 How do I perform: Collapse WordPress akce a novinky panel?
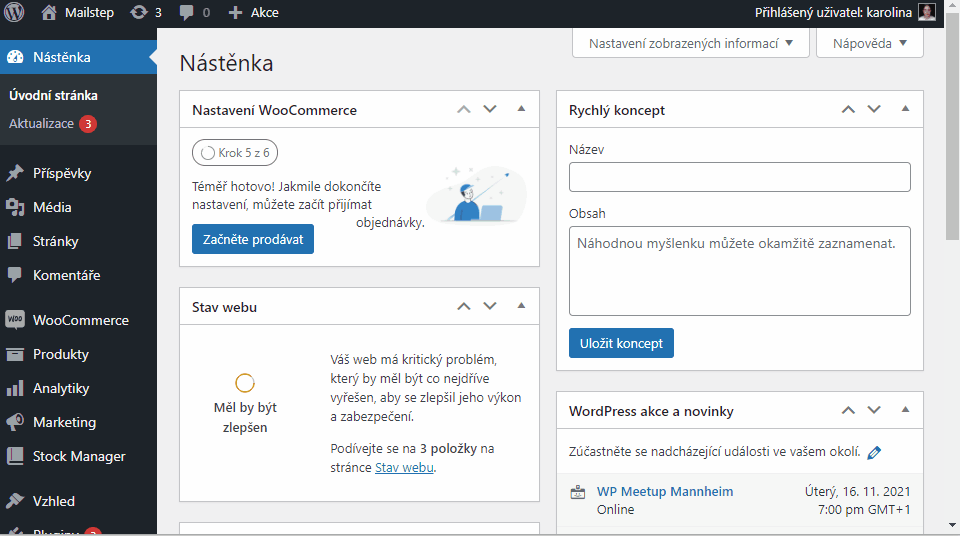(x=906, y=410)
